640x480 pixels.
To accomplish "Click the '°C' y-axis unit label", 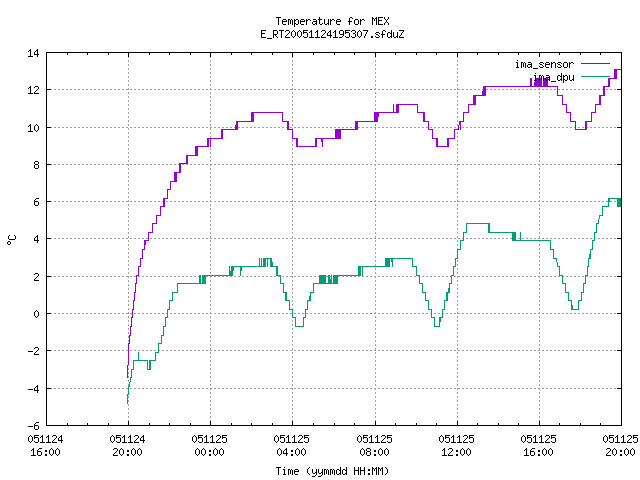I will [12, 240].
